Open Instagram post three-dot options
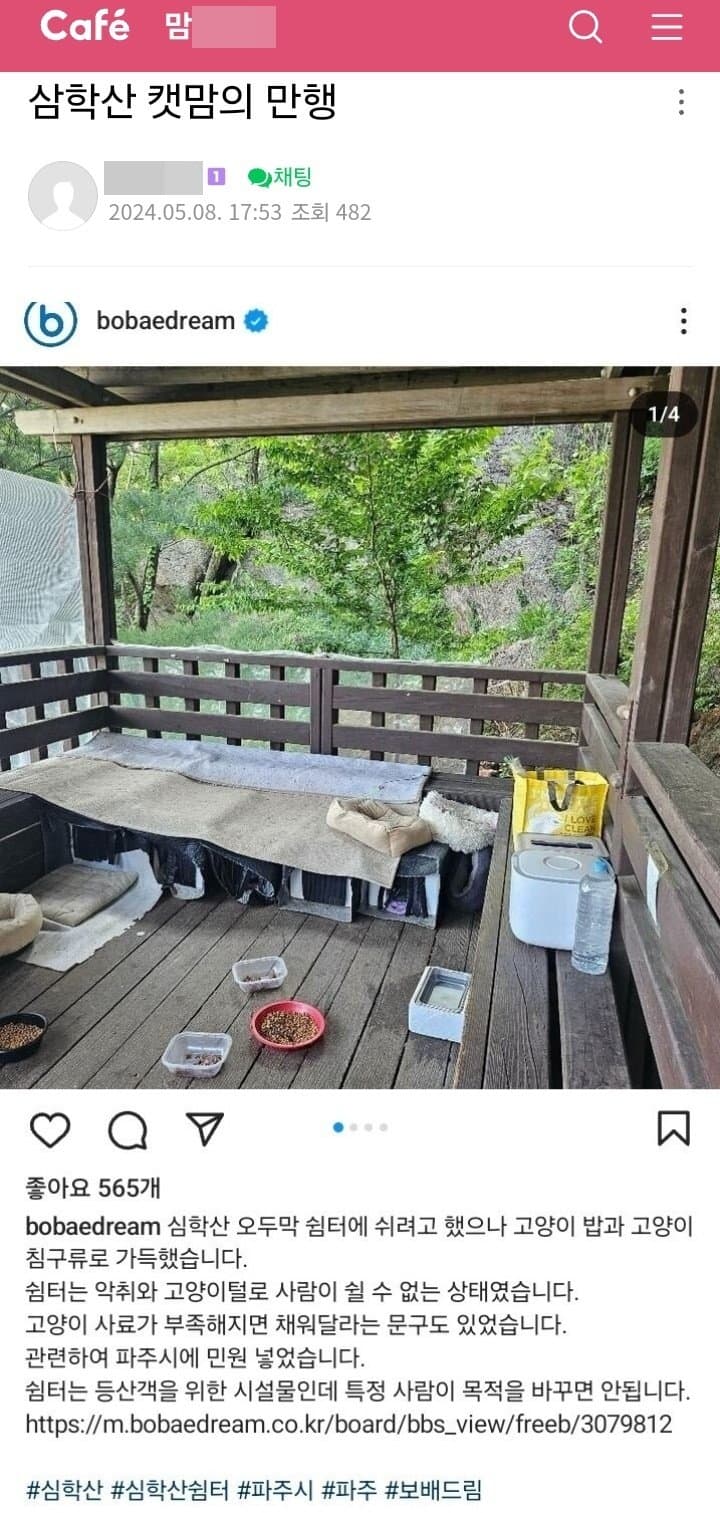This screenshot has height=1513, width=720. coord(683,321)
